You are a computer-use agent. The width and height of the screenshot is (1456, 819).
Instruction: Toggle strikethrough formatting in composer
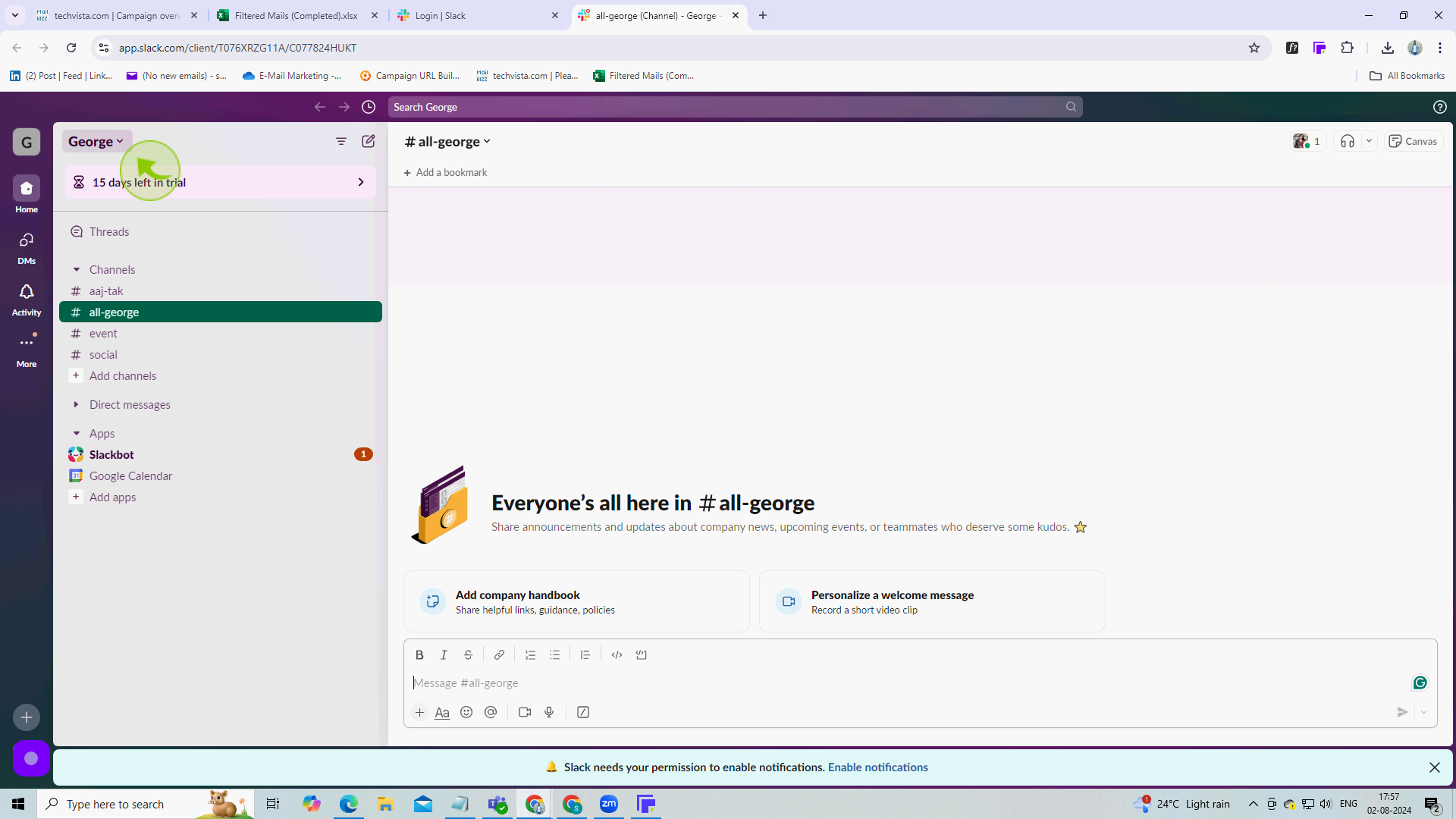pos(468,655)
